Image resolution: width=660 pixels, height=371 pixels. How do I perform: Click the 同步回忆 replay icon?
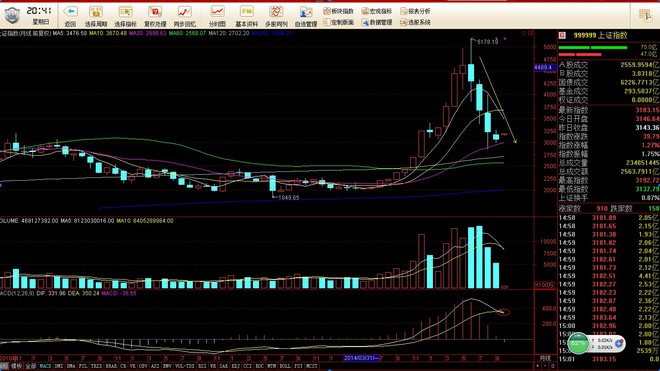(x=184, y=11)
